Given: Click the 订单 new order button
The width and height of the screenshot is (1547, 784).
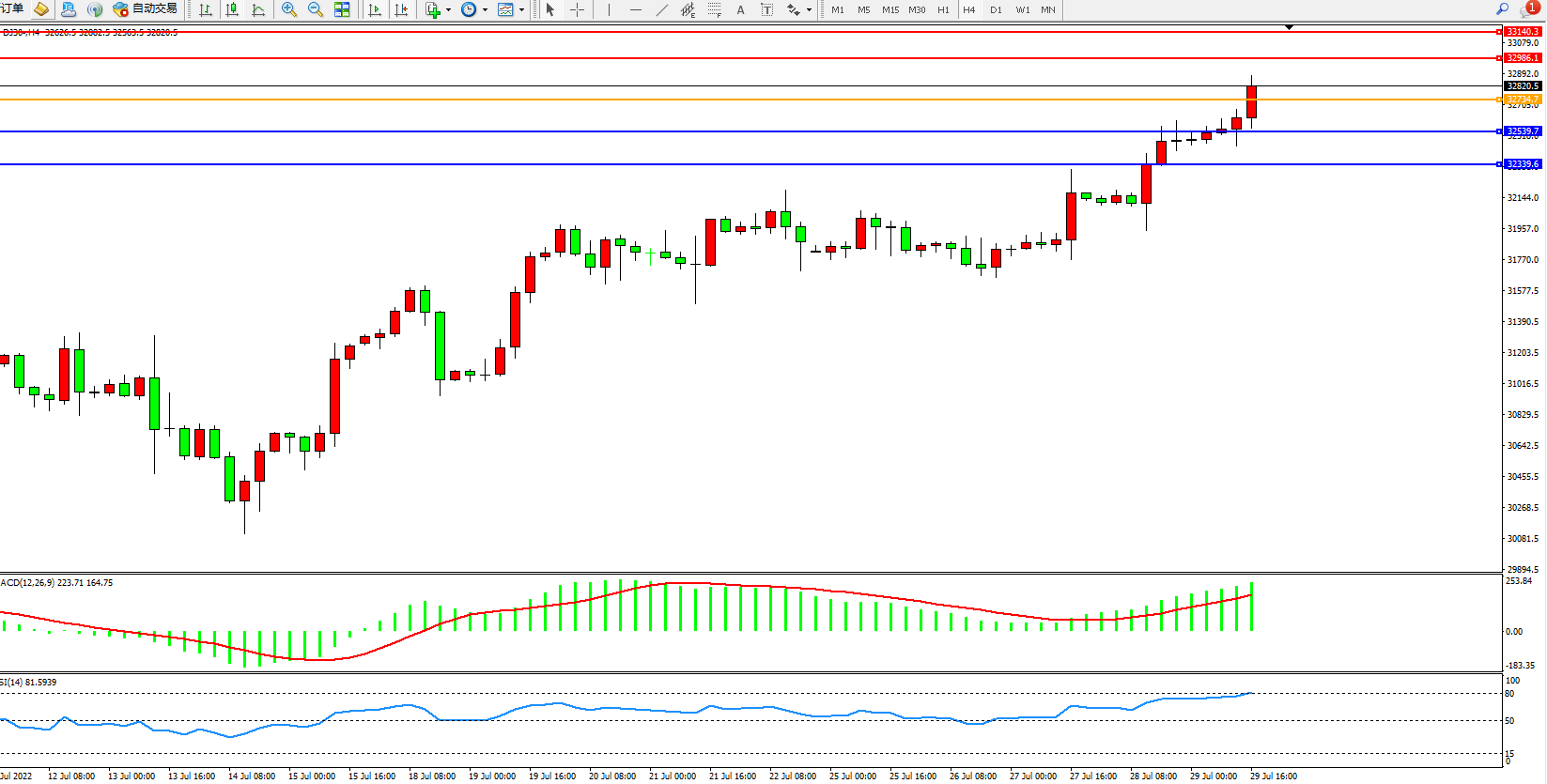Looking at the screenshot, I should point(12,9).
